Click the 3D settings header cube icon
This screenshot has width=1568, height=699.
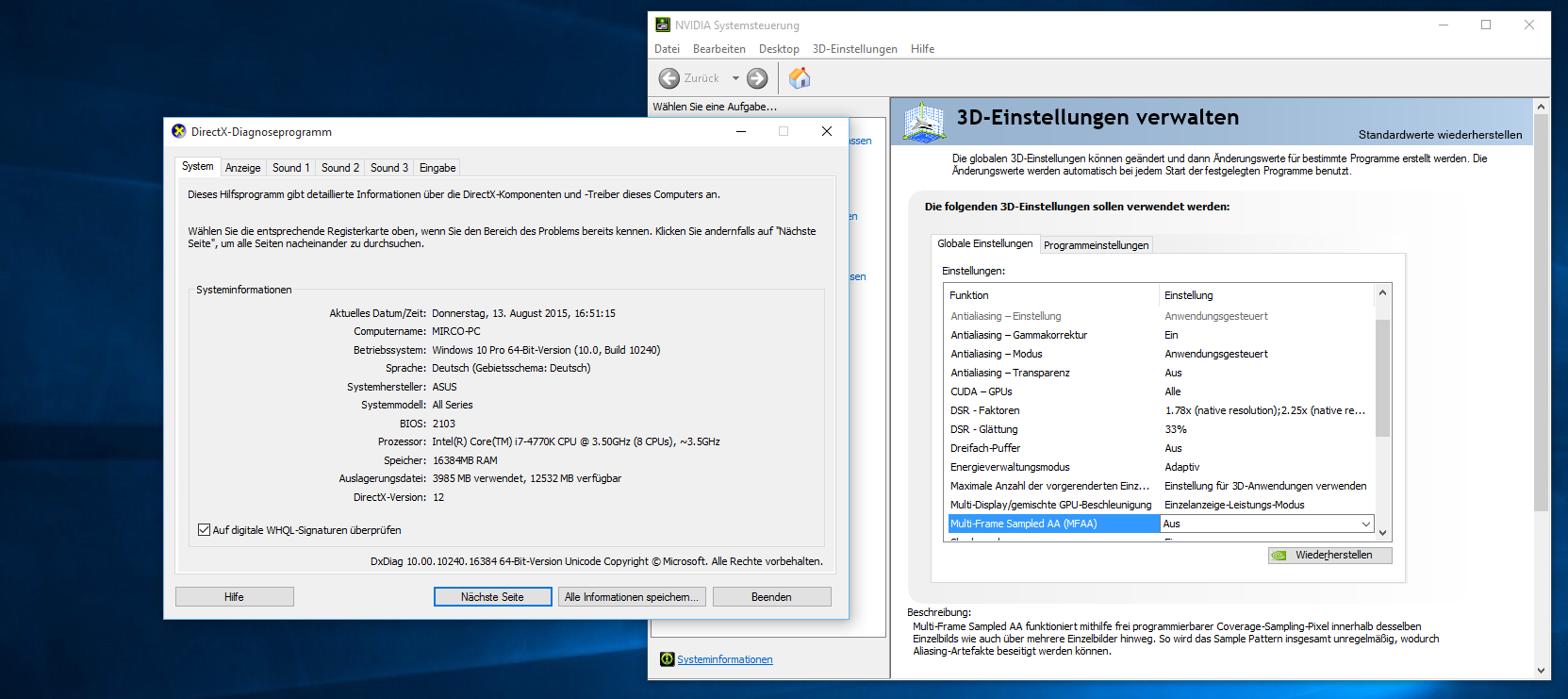pyautogui.click(x=924, y=122)
